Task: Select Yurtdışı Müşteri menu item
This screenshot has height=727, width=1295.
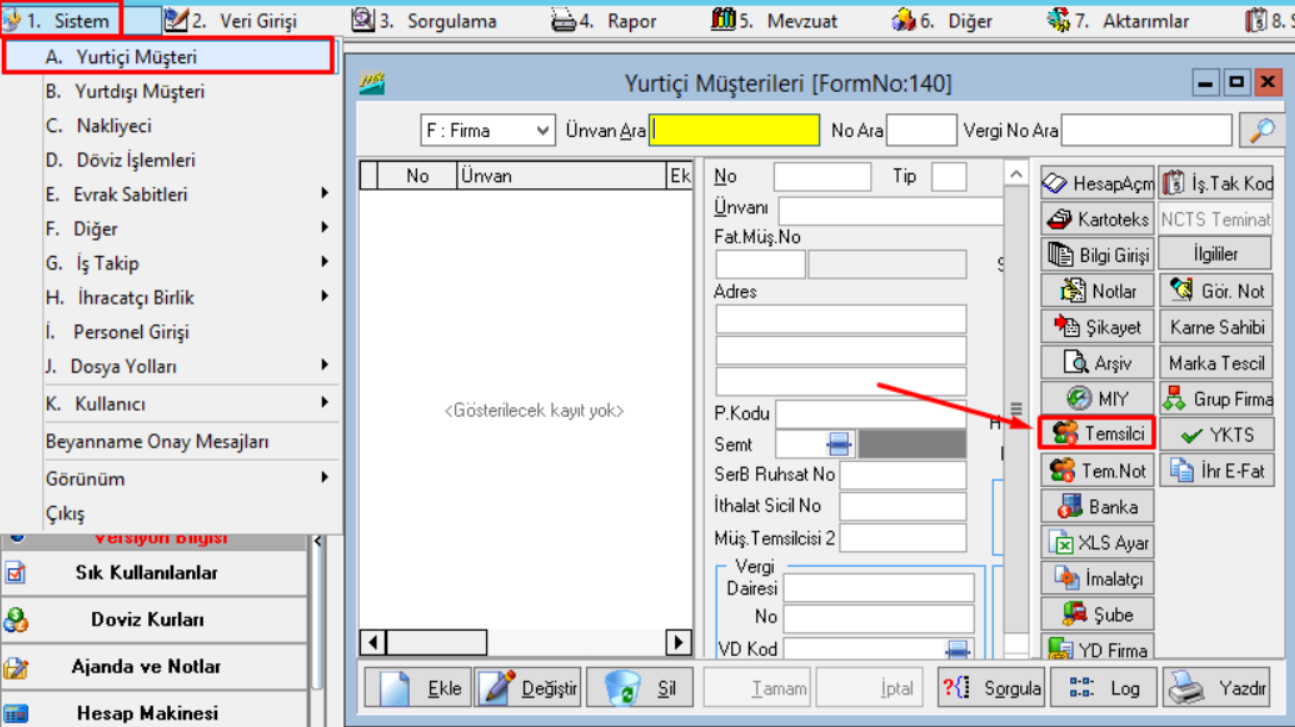Action: pyautogui.click(x=139, y=92)
